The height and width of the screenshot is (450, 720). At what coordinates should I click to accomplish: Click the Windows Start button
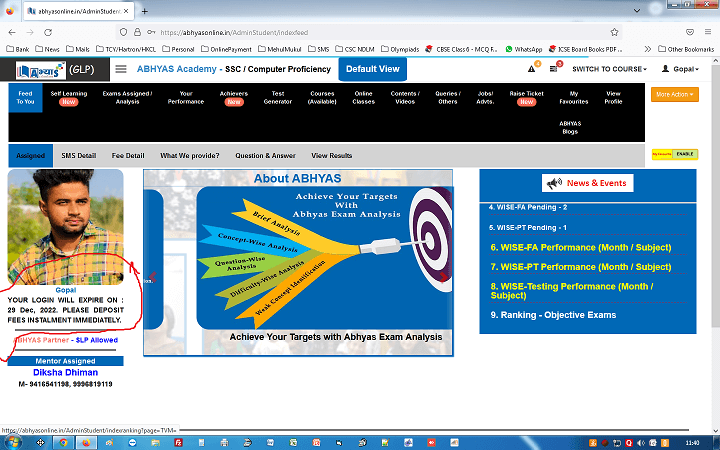pos(14,441)
